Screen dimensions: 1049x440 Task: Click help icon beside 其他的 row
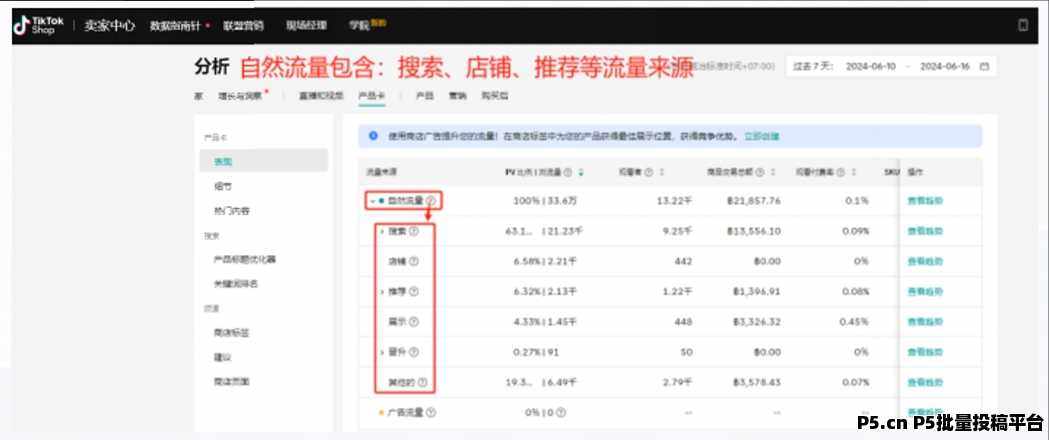pyautogui.click(x=423, y=382)
